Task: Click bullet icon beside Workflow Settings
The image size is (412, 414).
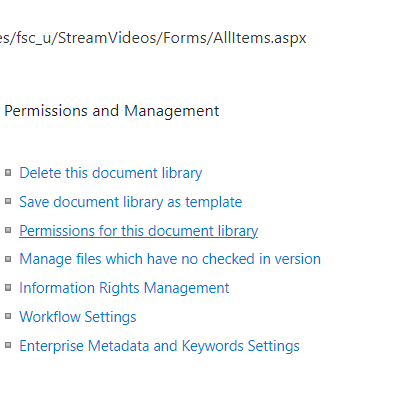Action: [8, 316]
